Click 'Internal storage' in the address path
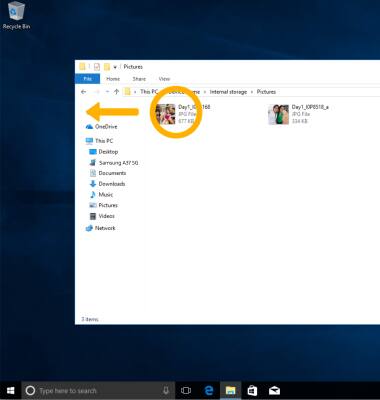The height and width of the screenshot is (400, 380). (x=228, y=92)
